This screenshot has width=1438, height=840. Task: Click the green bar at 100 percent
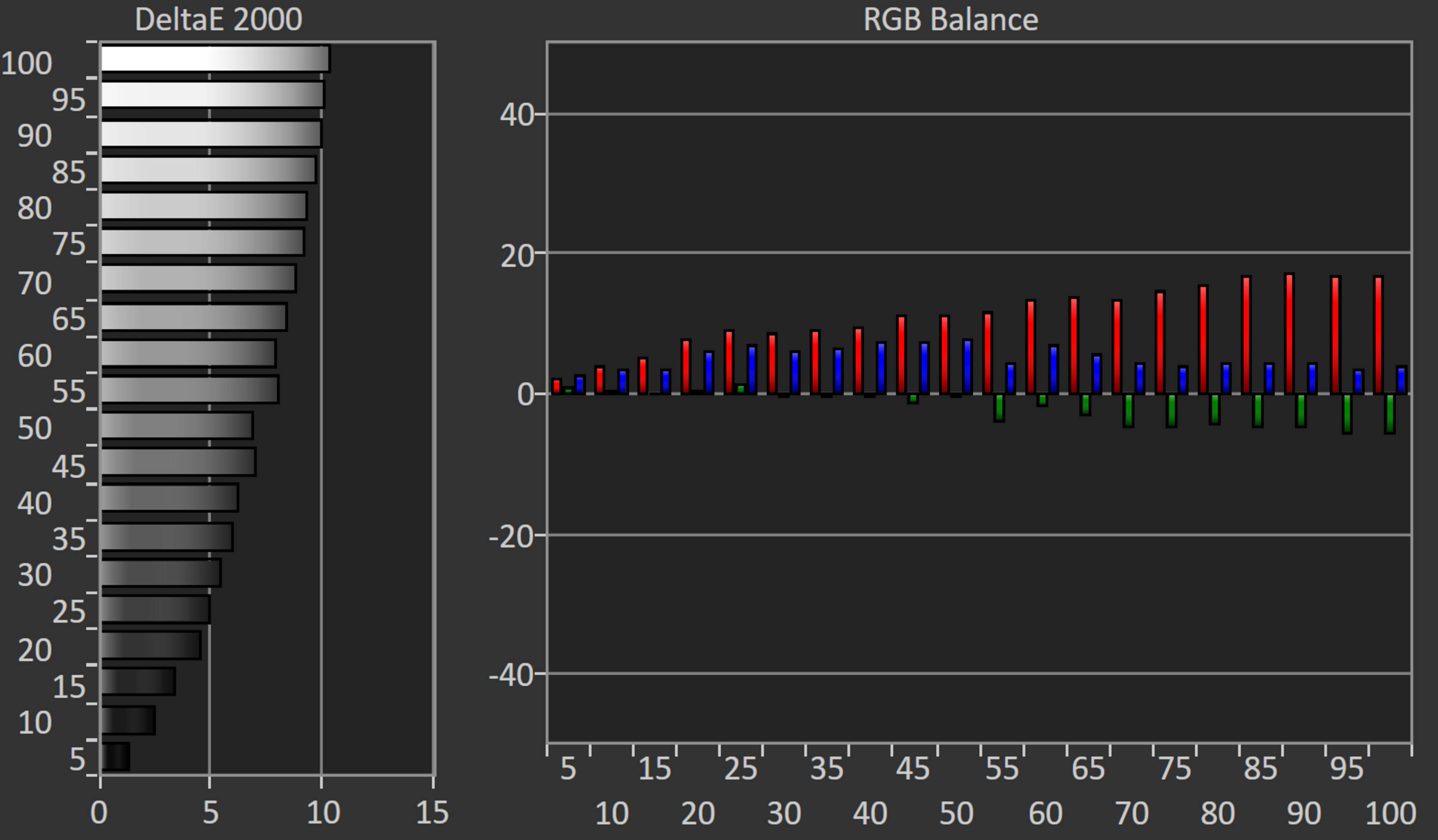tap(1389, 414)
